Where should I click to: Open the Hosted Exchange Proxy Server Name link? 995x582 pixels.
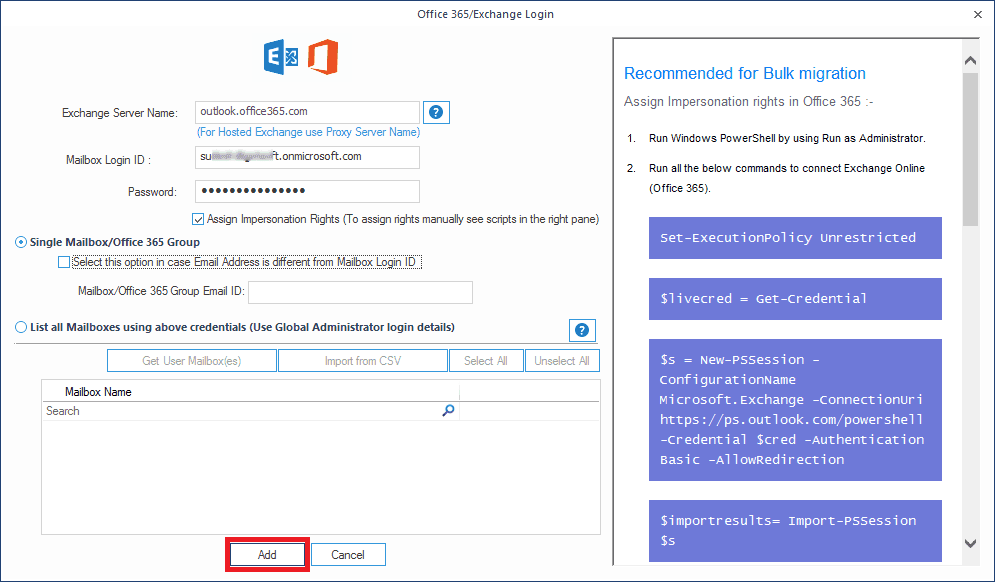[307, 132]
